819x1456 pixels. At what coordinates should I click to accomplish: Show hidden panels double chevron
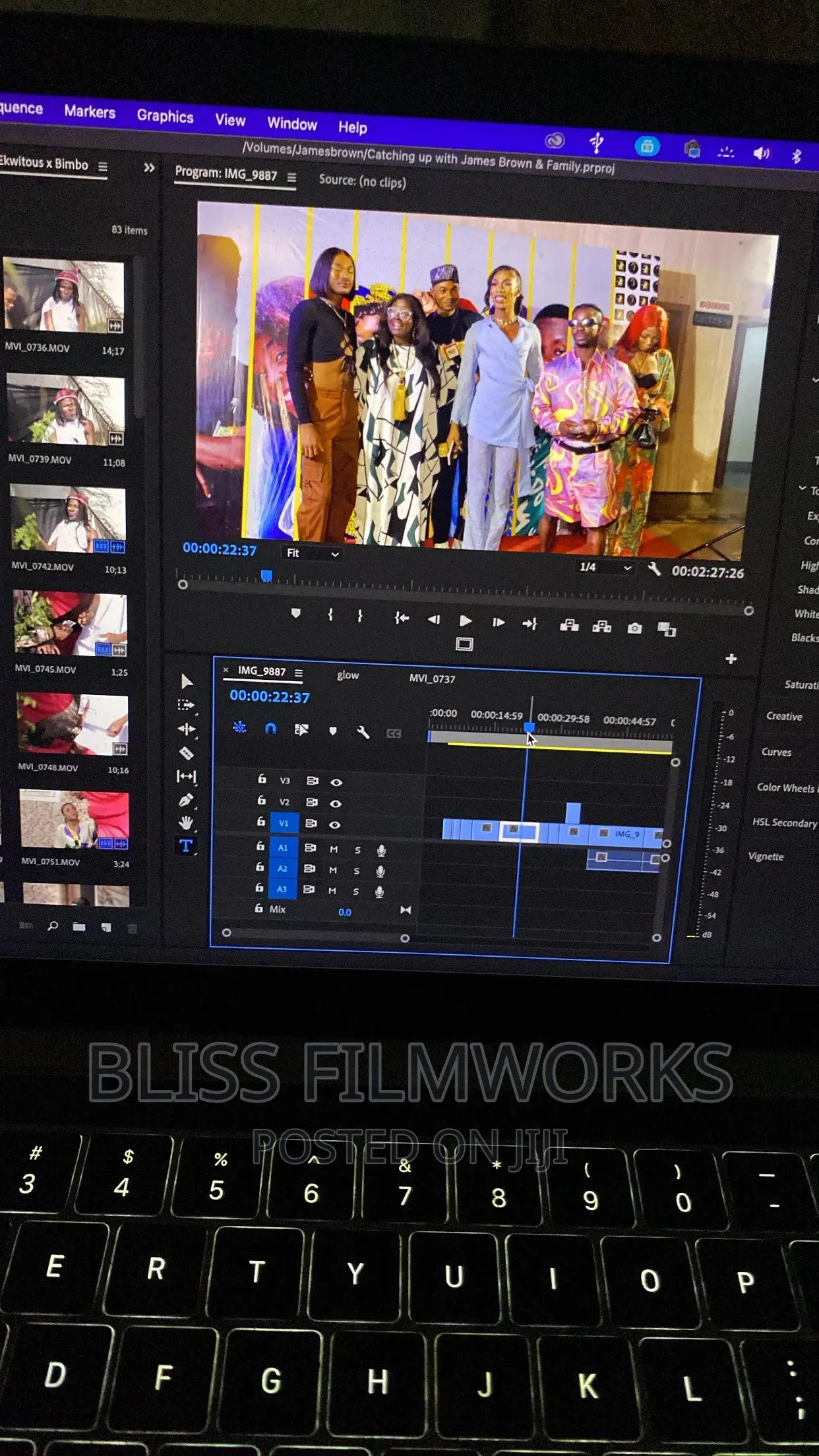149,167
